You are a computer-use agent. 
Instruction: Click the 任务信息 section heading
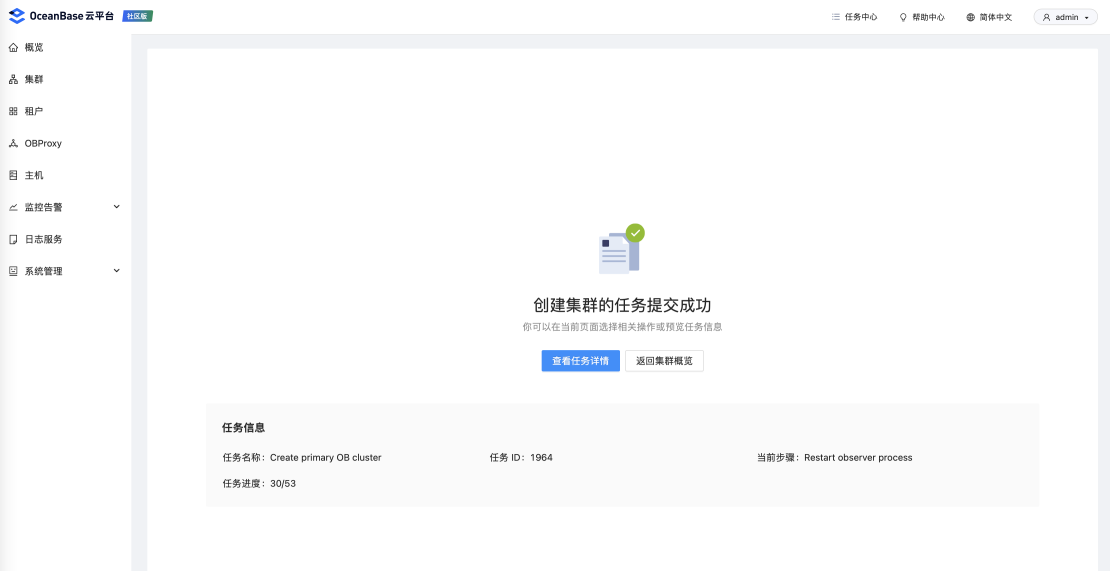click(244, 427)
